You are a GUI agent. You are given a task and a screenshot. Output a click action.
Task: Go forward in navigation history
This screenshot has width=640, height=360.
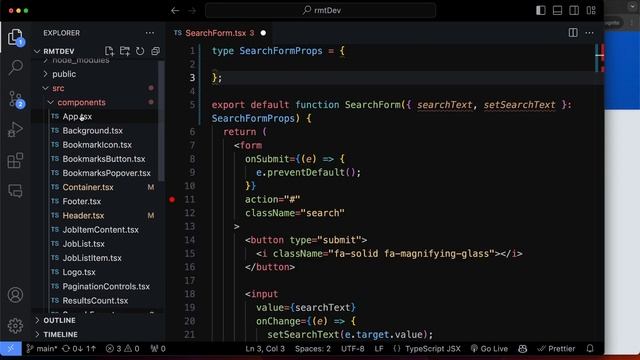pyautogui.click(x=192, y=11)
